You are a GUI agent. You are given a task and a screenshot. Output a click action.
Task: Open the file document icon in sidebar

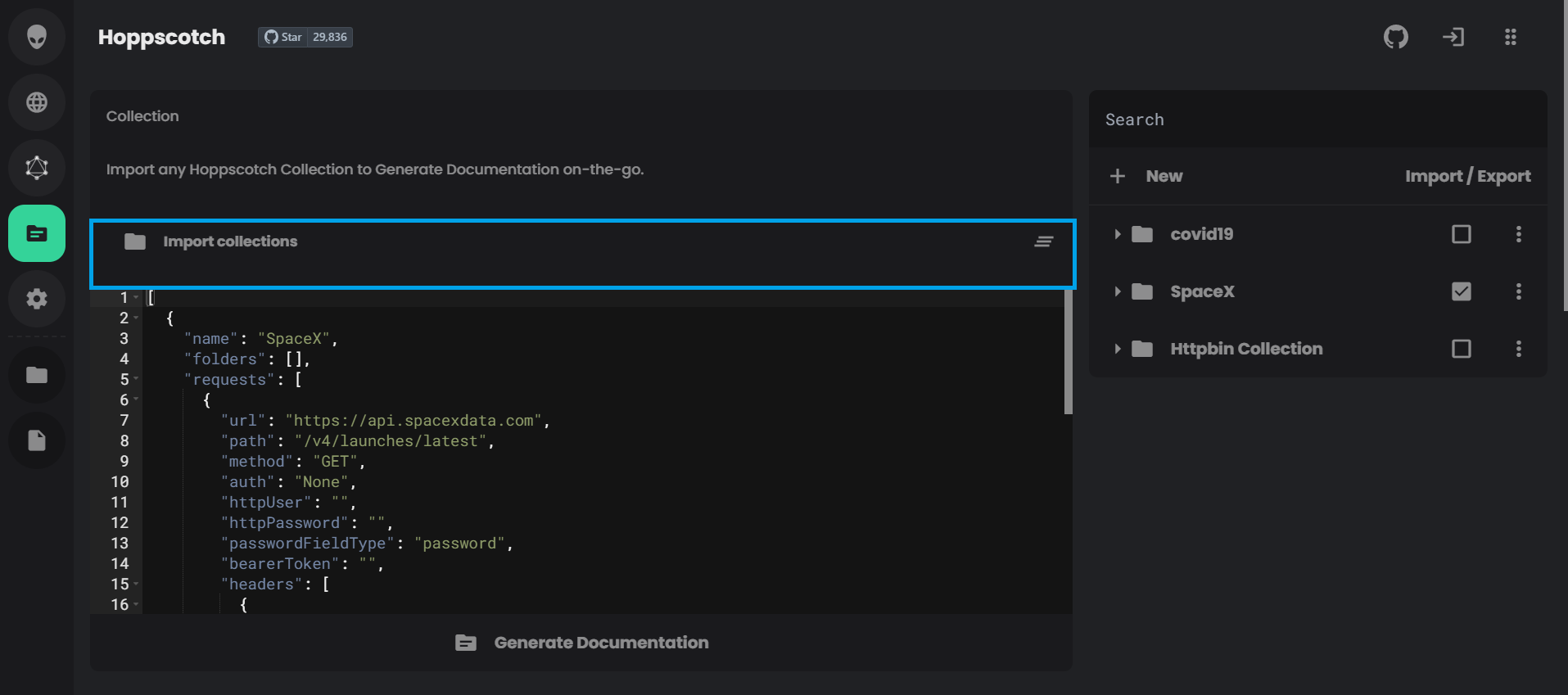37,440
